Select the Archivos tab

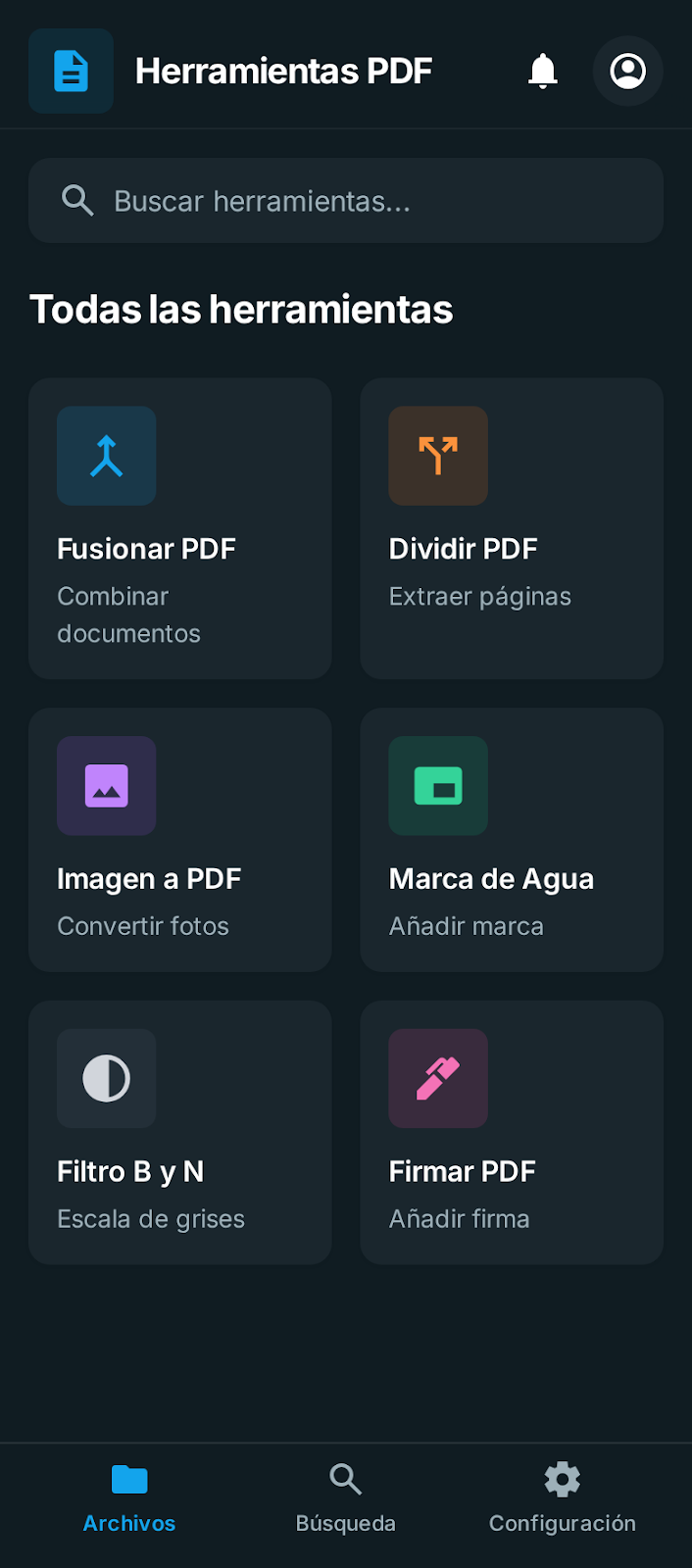pyautogui.click(x=128, y=1497)
